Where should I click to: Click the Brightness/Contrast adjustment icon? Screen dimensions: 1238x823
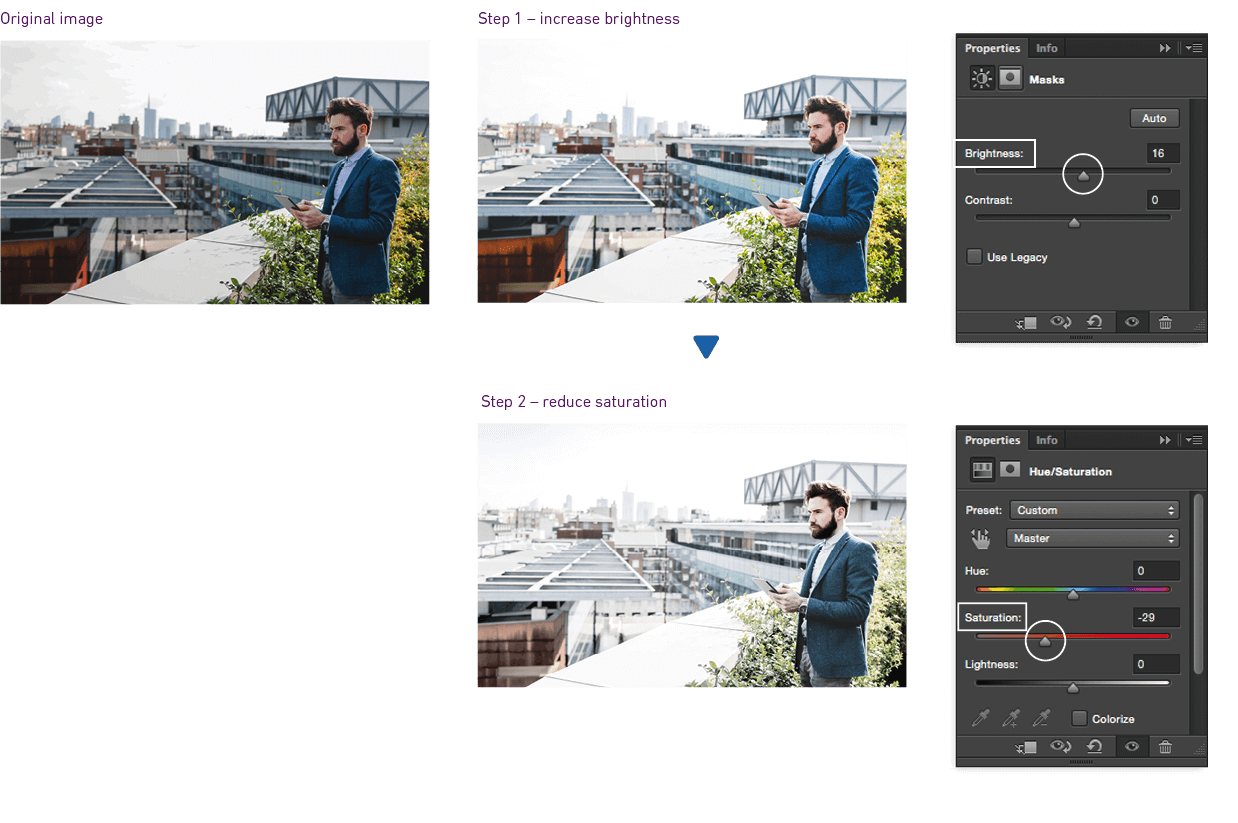[982, 79]
